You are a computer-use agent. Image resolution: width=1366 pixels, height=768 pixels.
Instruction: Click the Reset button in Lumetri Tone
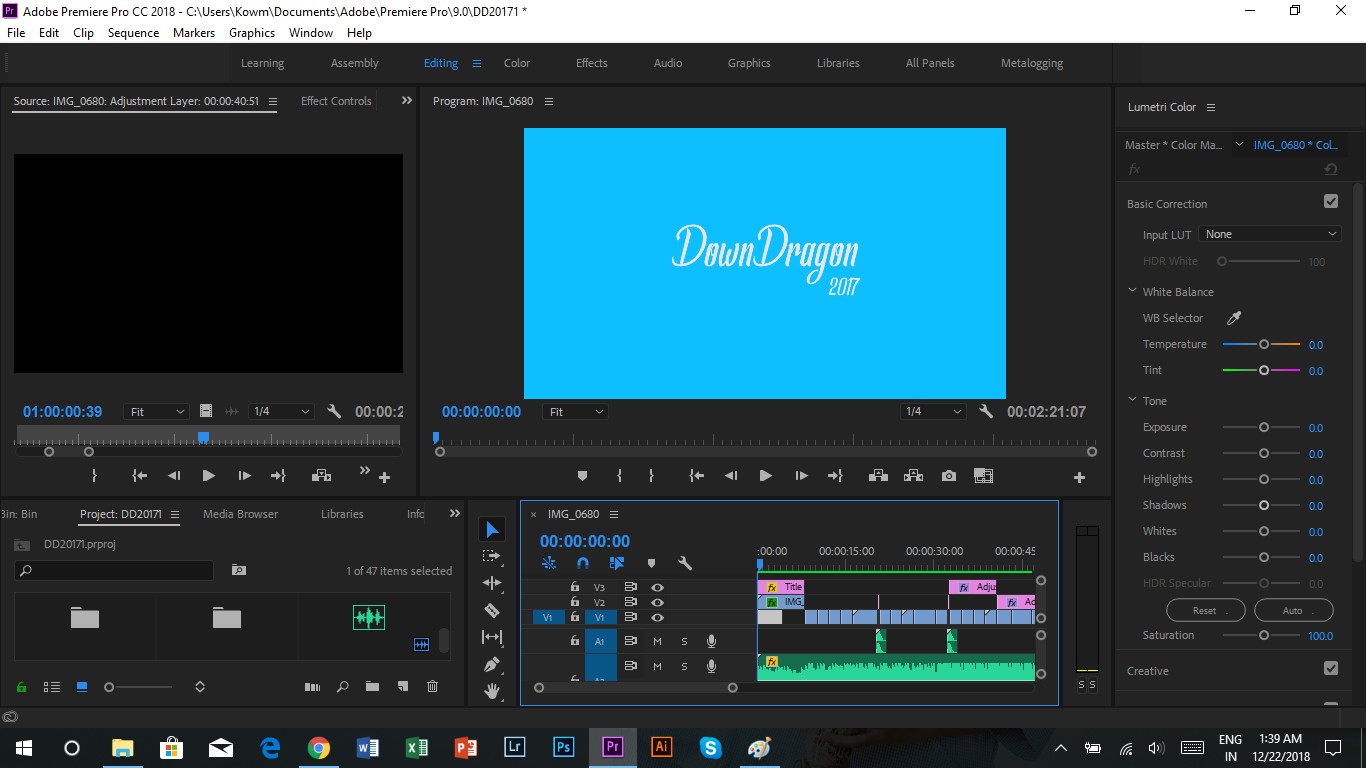(1205, 610)
